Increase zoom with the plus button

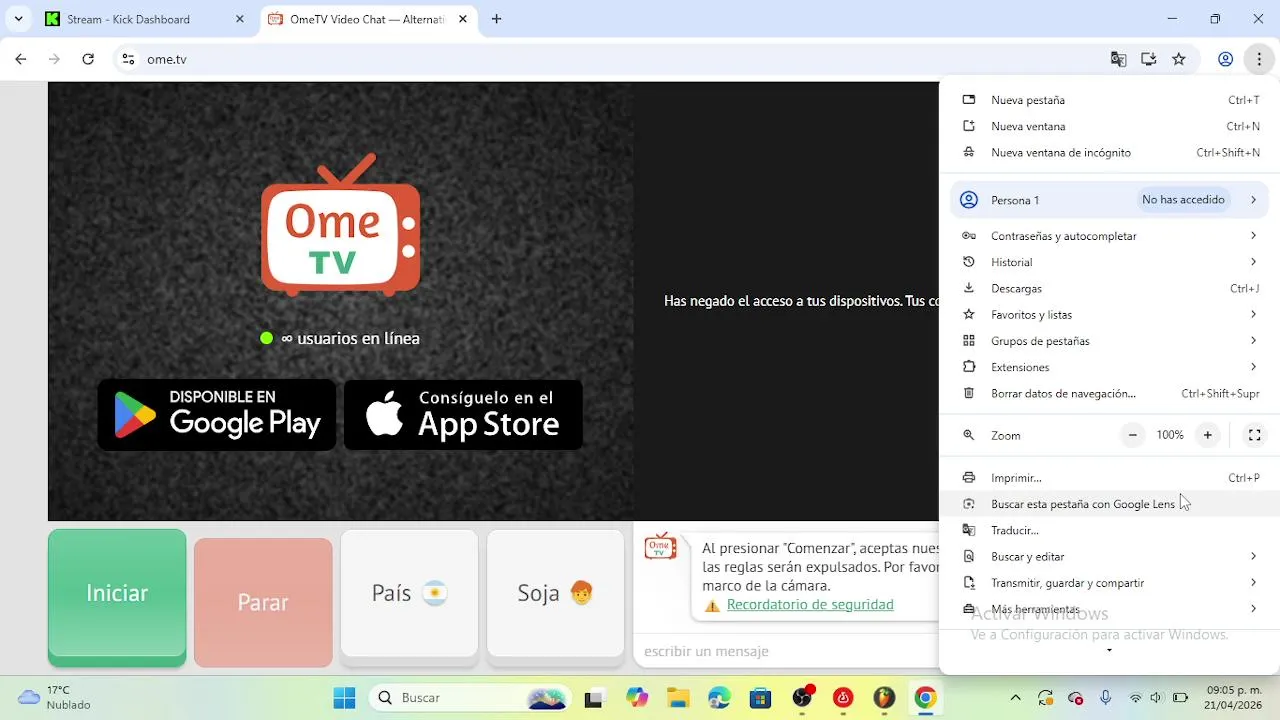(x=1208, y=435)
